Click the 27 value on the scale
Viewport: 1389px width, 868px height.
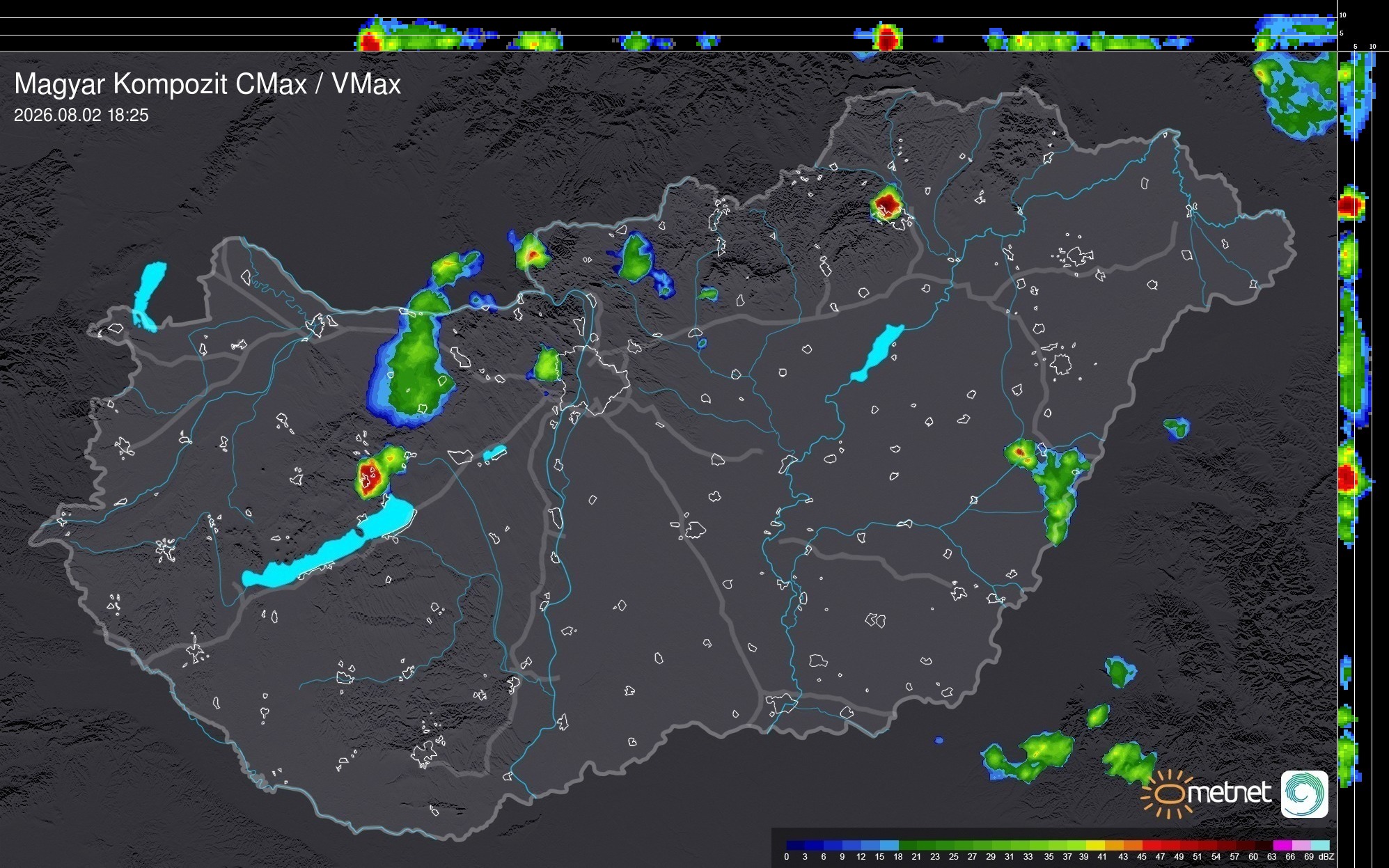(972, 857)
